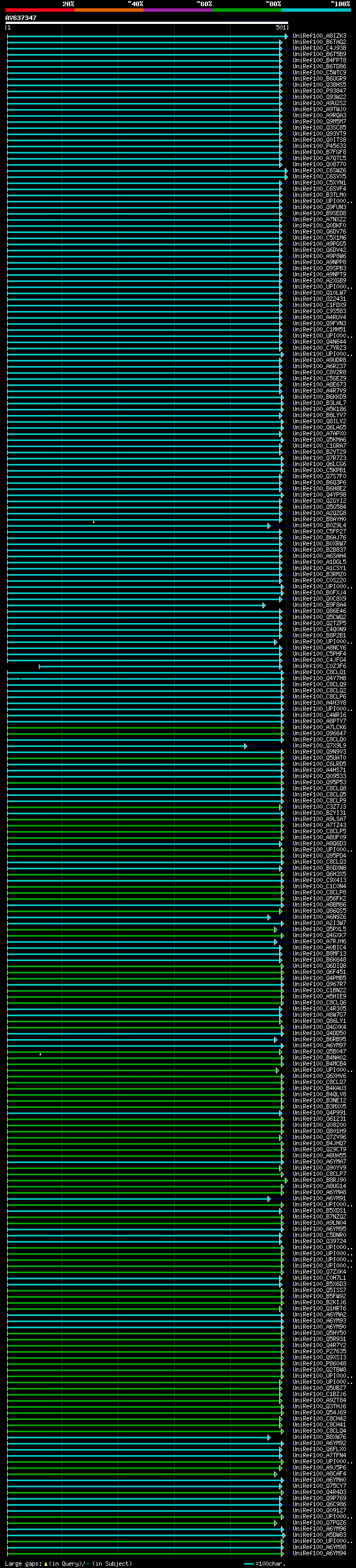Click label UniRef100_Q0DKF0
This screenshot has height=1568, width=356.
(319, 225)
